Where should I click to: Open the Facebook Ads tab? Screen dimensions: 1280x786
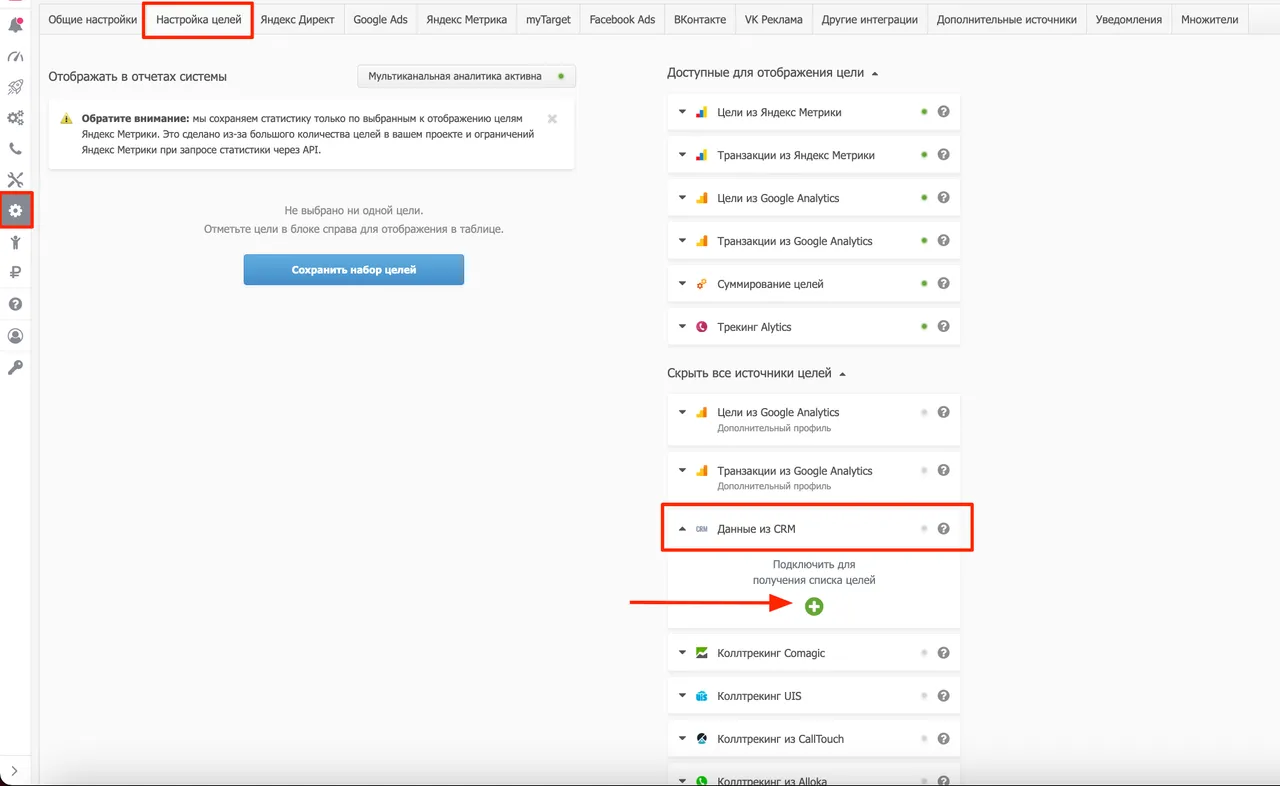[622, 20]
